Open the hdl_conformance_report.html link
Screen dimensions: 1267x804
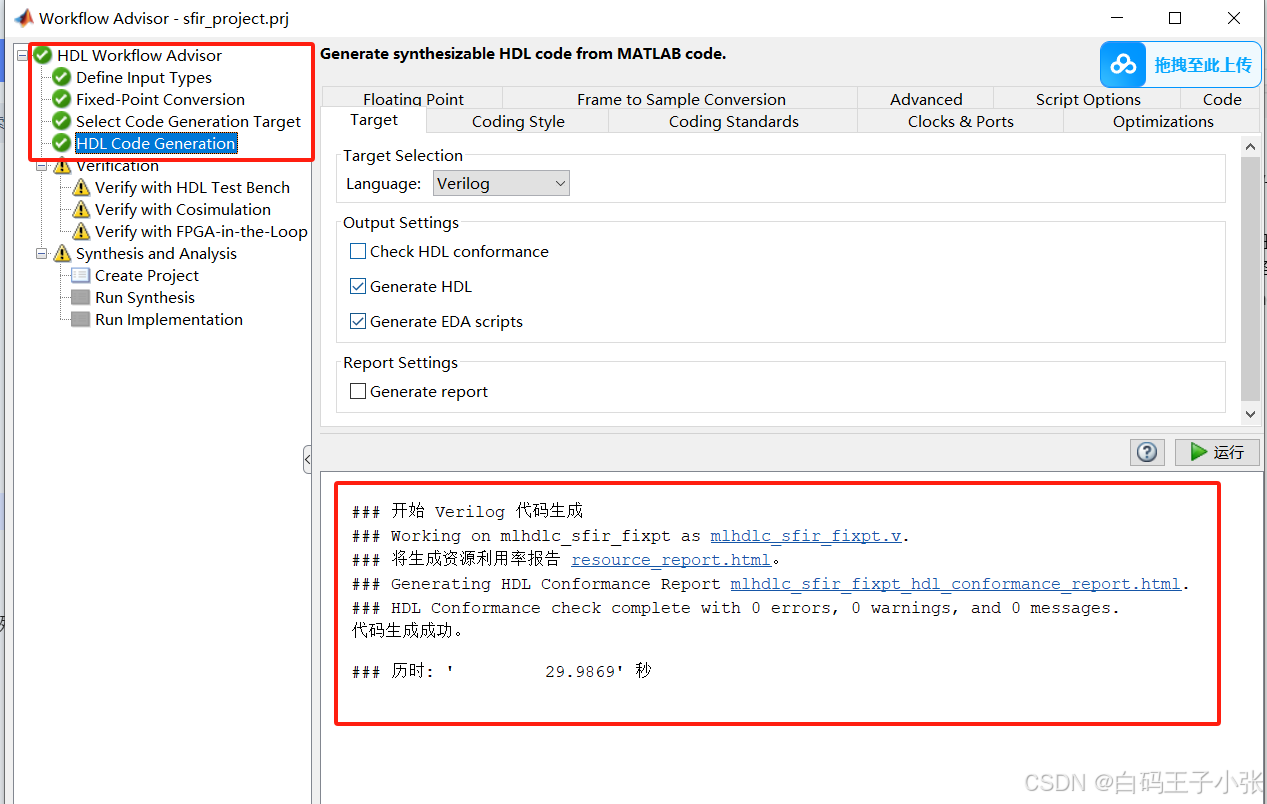(955, 583)
